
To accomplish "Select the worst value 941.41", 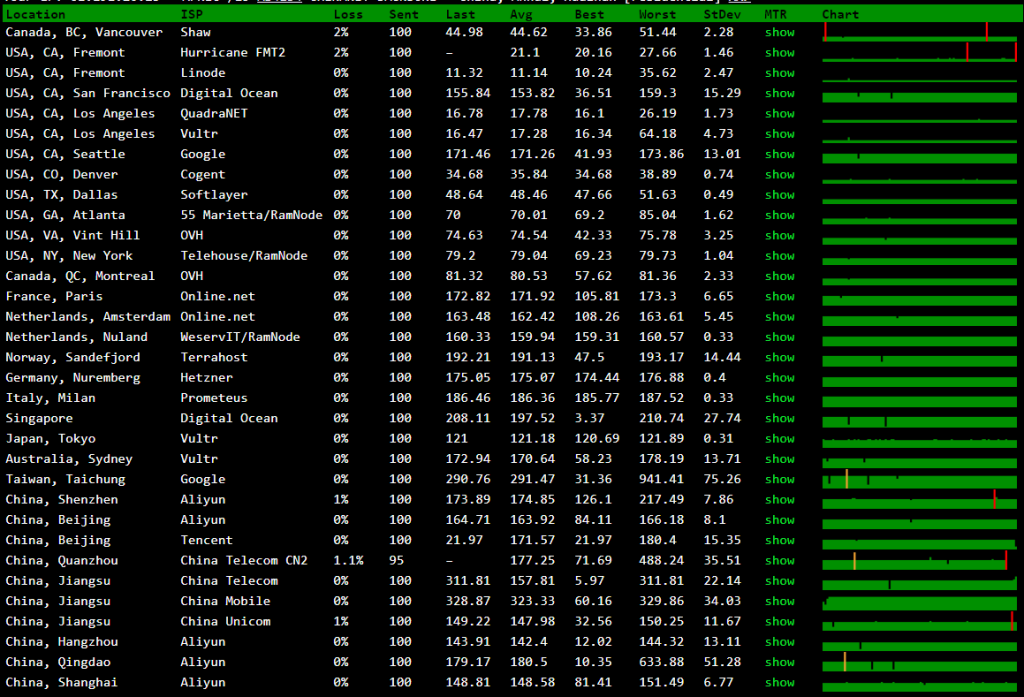I will tap(661, 479).
